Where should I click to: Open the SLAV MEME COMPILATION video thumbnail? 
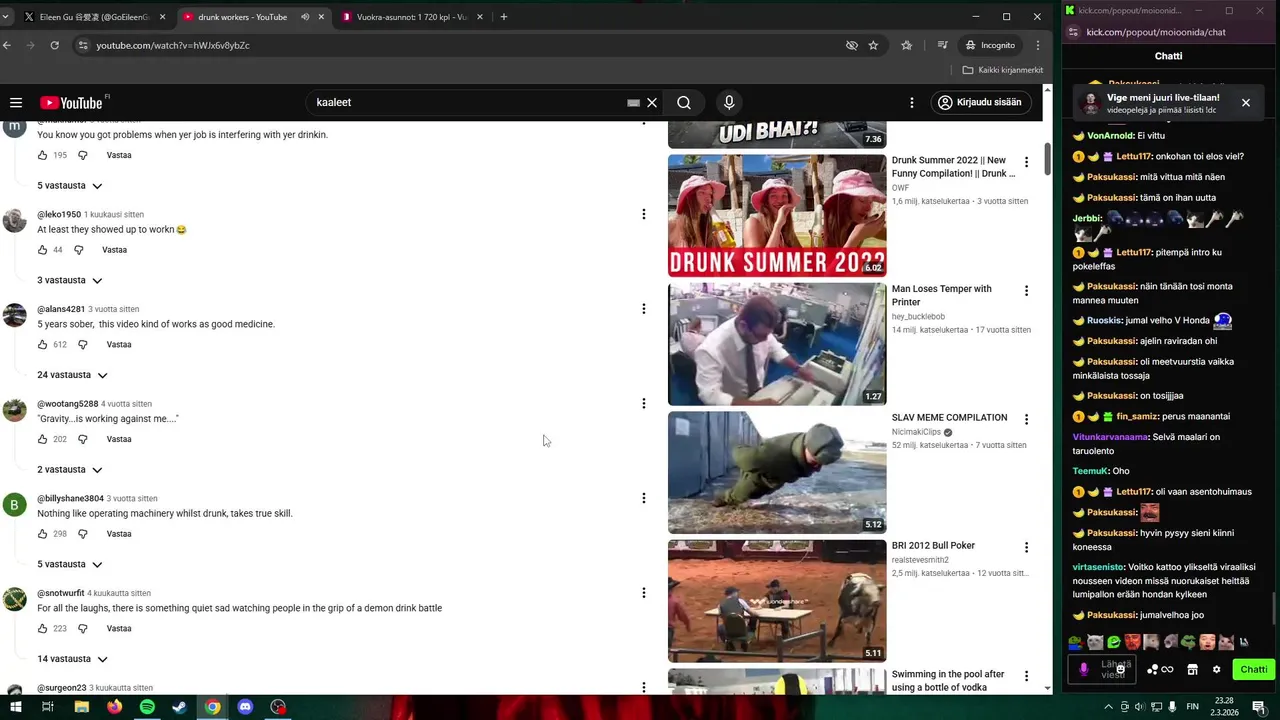point(777,472)
